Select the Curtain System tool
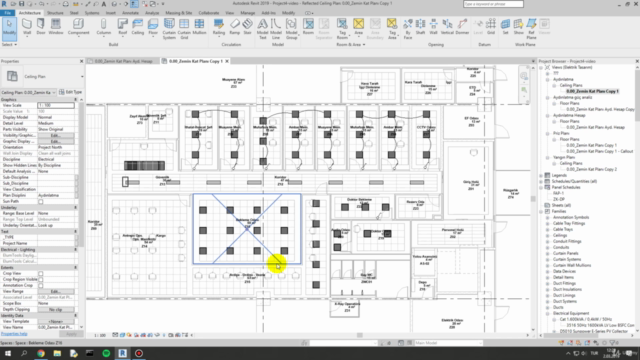The width and height of the screenshot is (640, 360). [x=169, y=29]
